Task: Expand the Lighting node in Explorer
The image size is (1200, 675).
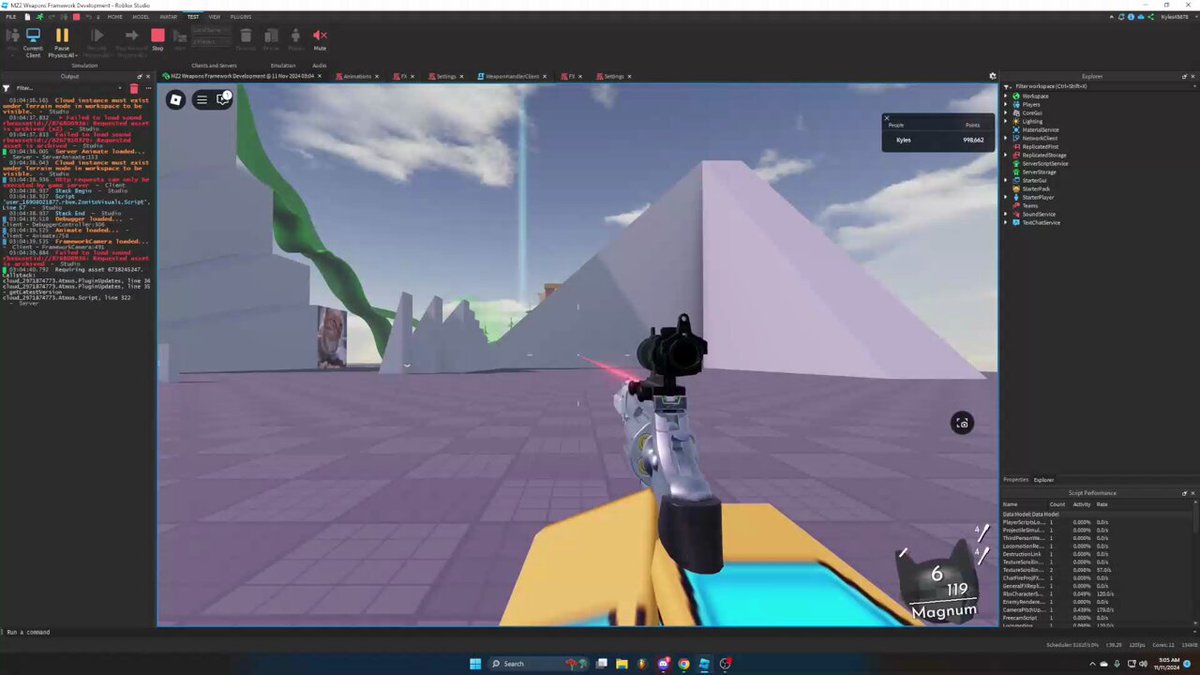Action: [1007, 121]
